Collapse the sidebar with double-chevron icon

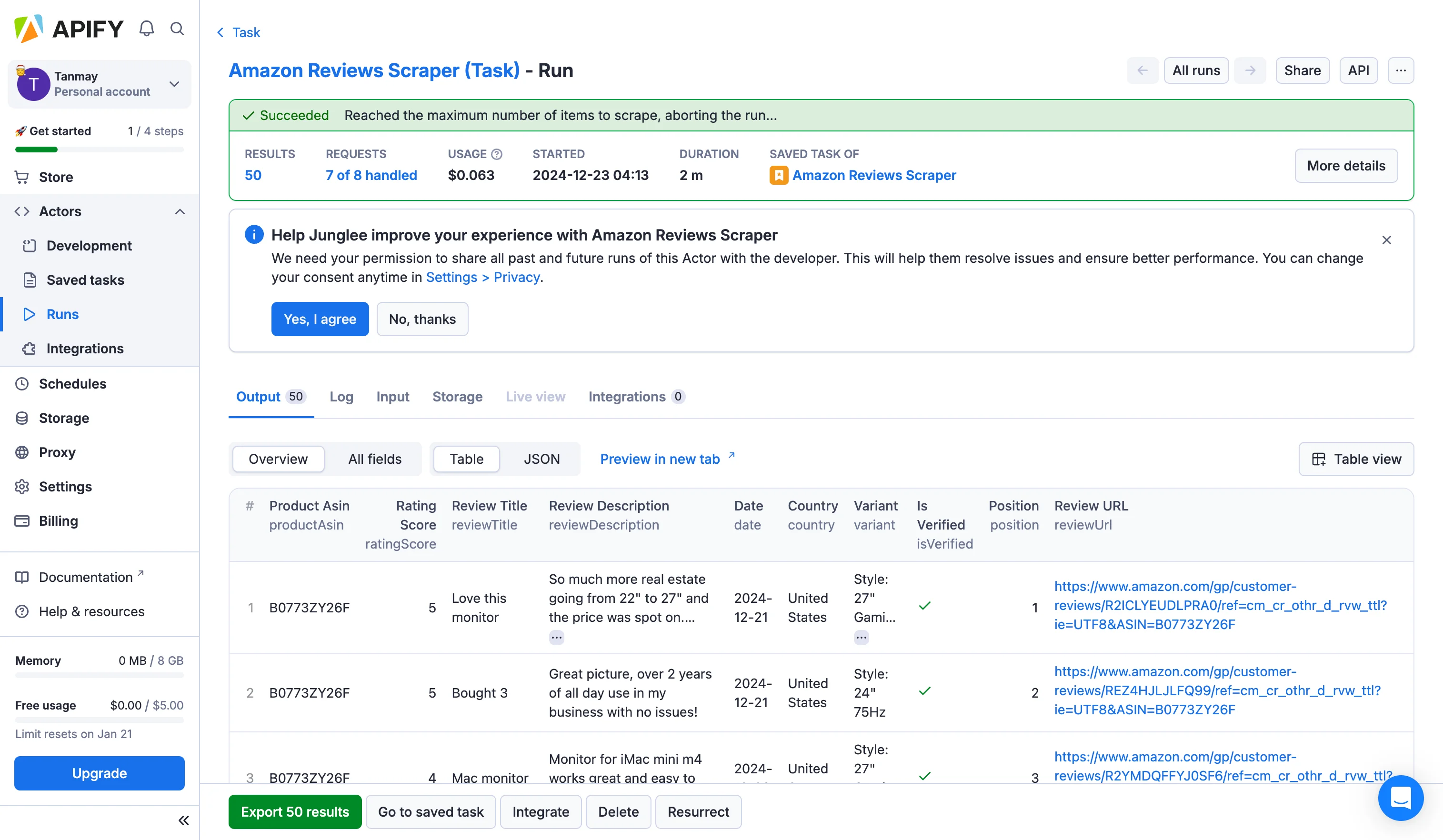click(x=183, y=820)
